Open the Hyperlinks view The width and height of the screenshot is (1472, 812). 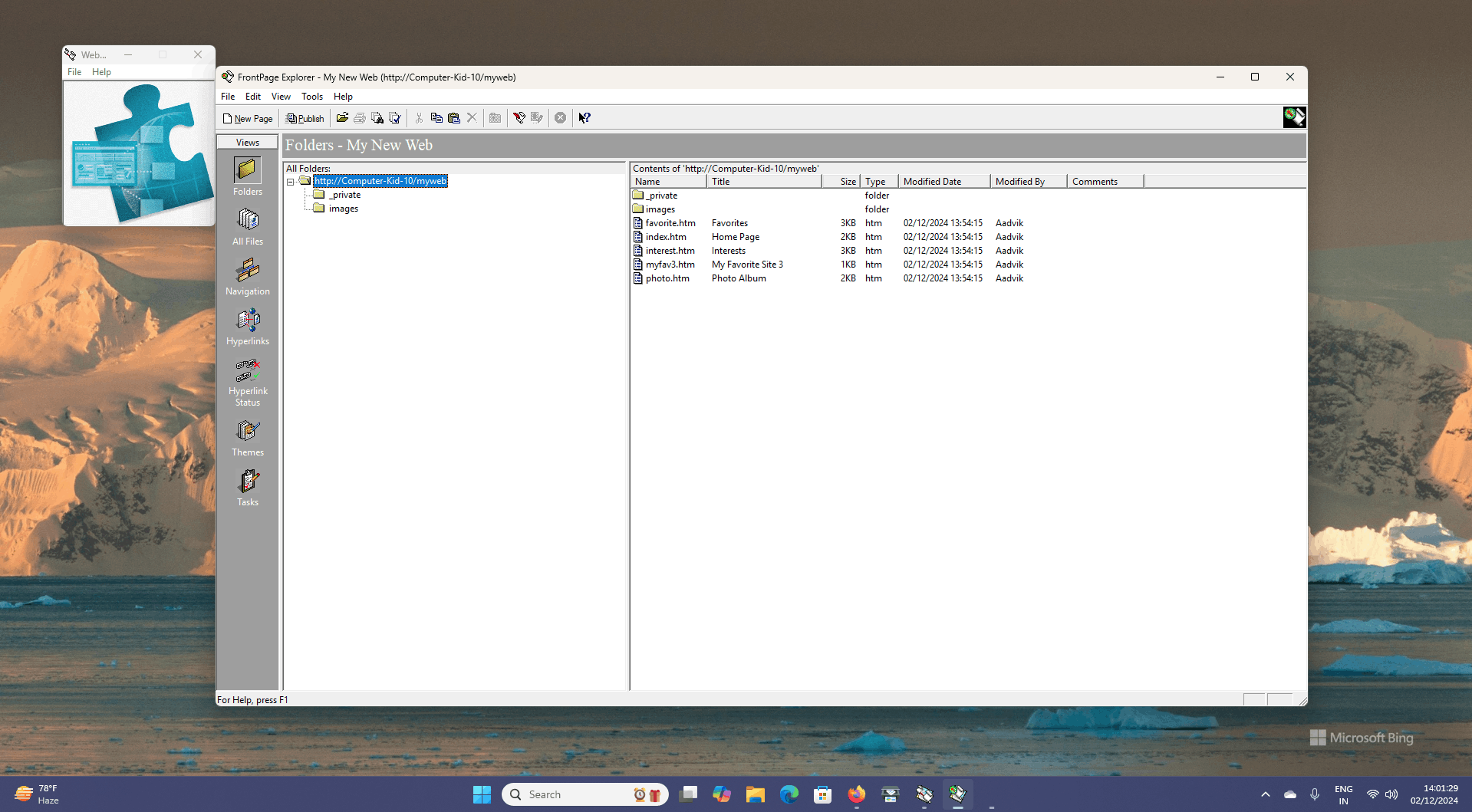(248, 327)
